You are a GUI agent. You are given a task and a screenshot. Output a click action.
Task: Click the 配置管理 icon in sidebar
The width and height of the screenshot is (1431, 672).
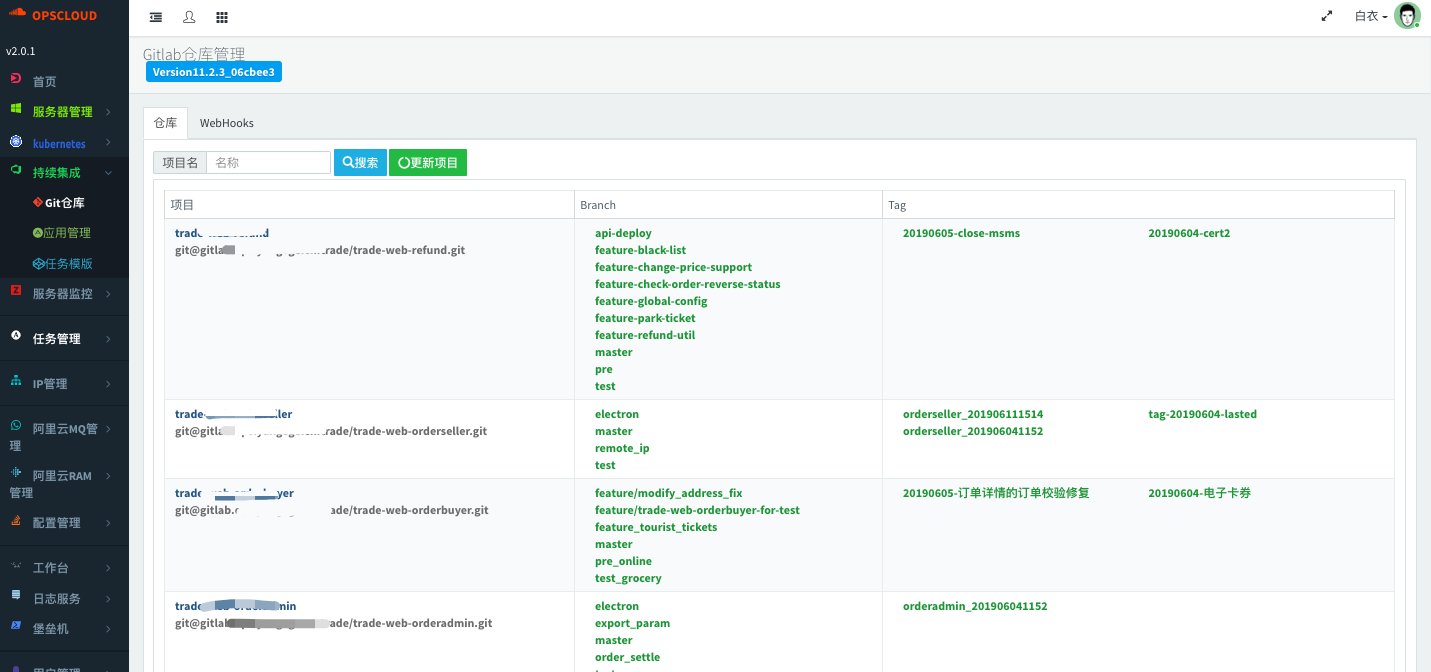pos(16,520)
